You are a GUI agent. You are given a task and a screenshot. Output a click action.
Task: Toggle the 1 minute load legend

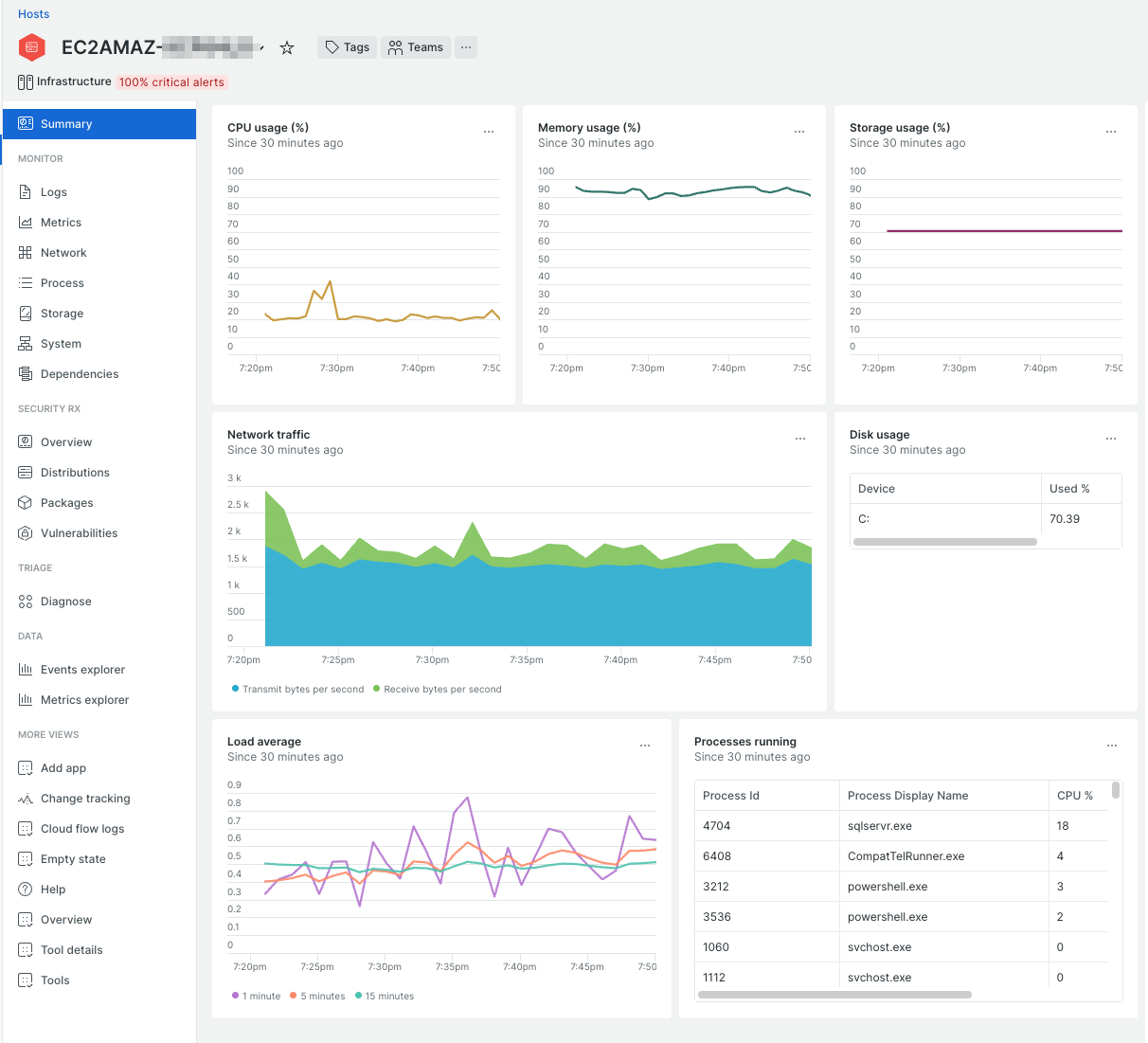click(256, 996)
